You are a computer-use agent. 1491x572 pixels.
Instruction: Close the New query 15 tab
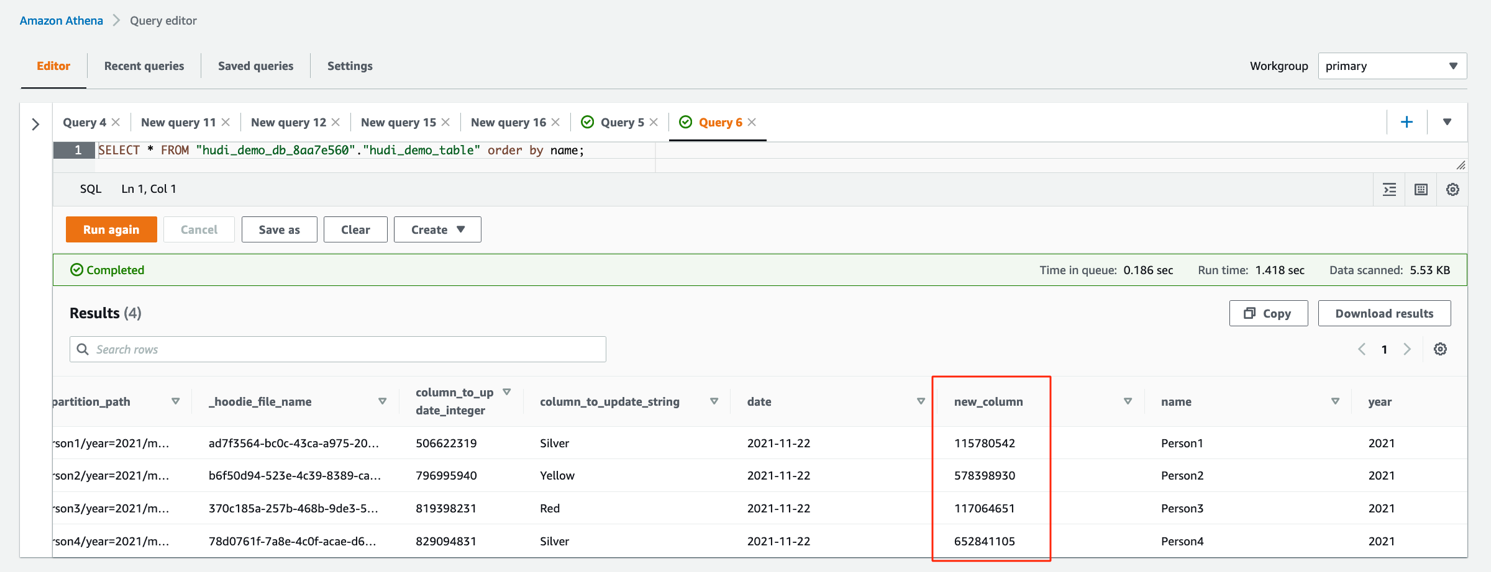click(446, 122)
